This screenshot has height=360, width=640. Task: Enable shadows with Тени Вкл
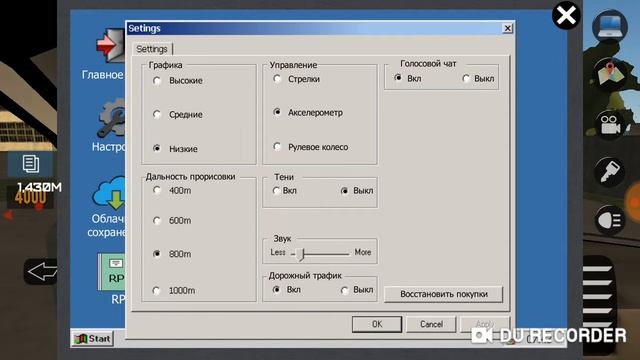click(276, 191)
